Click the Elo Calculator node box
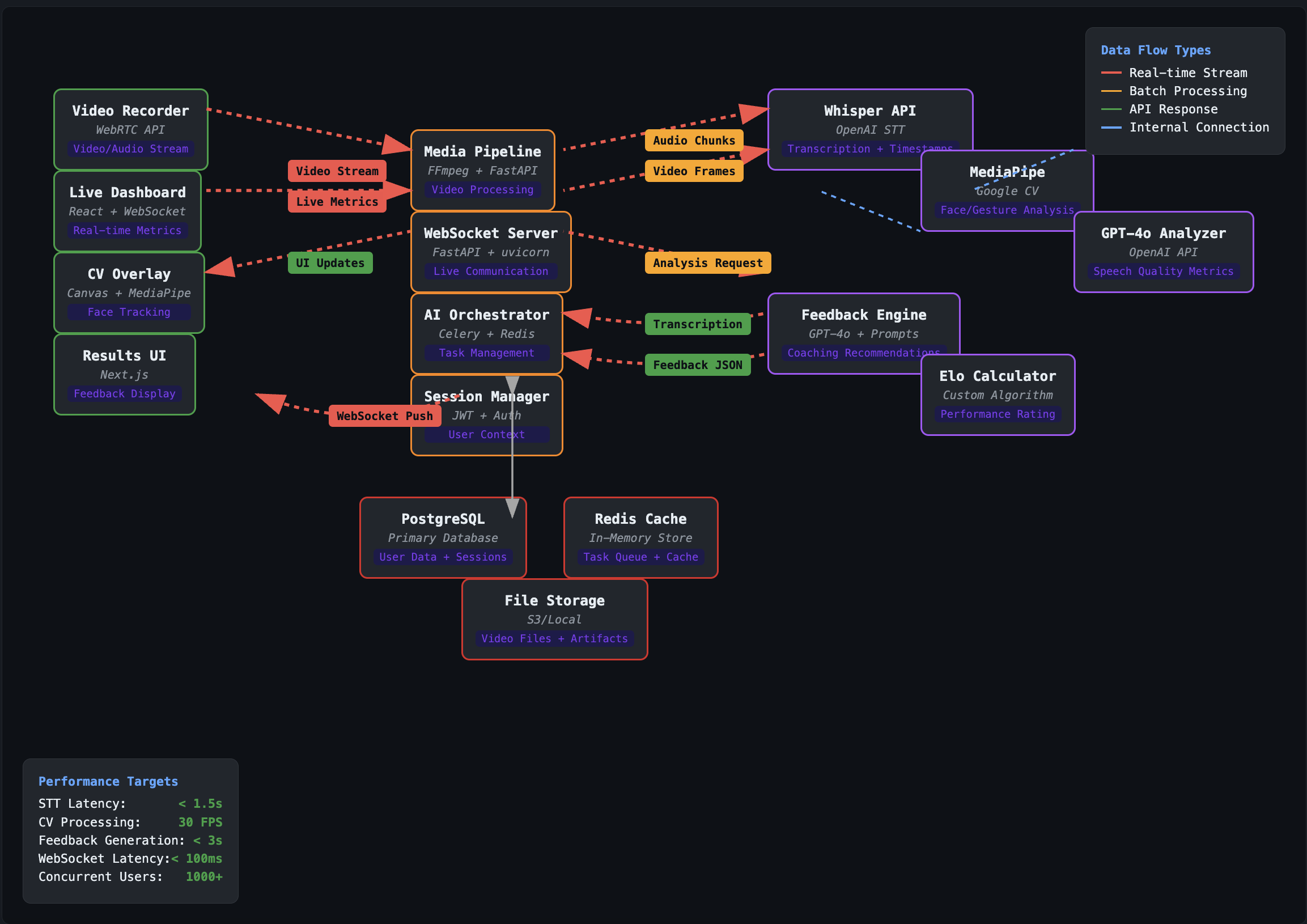The width and height of the screenshot is (1307, 924). [998, 395]
